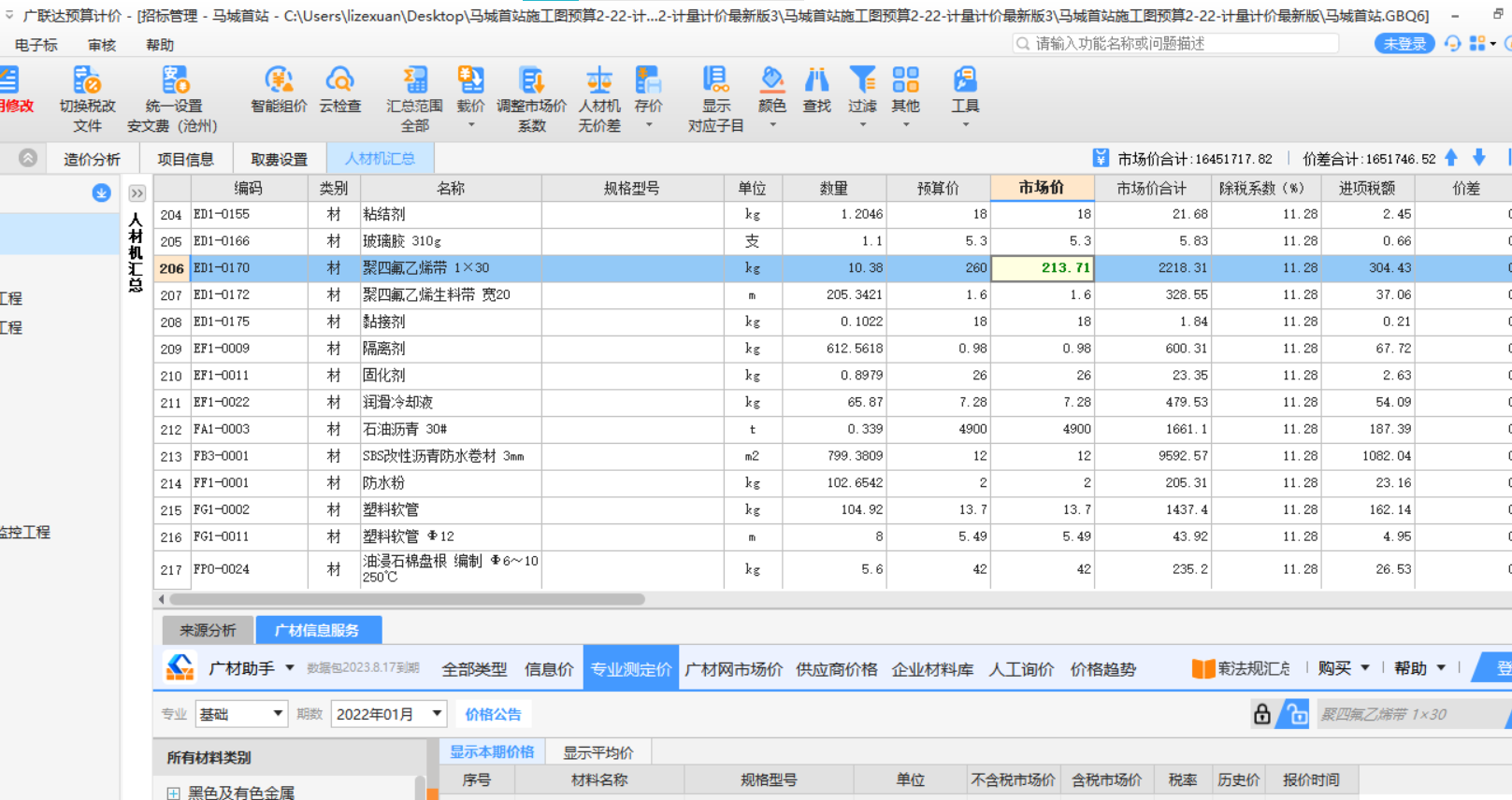Open the 广材助手 dropdown arrow
Screen dimensions: 1512x800
[x=290, y=668]
